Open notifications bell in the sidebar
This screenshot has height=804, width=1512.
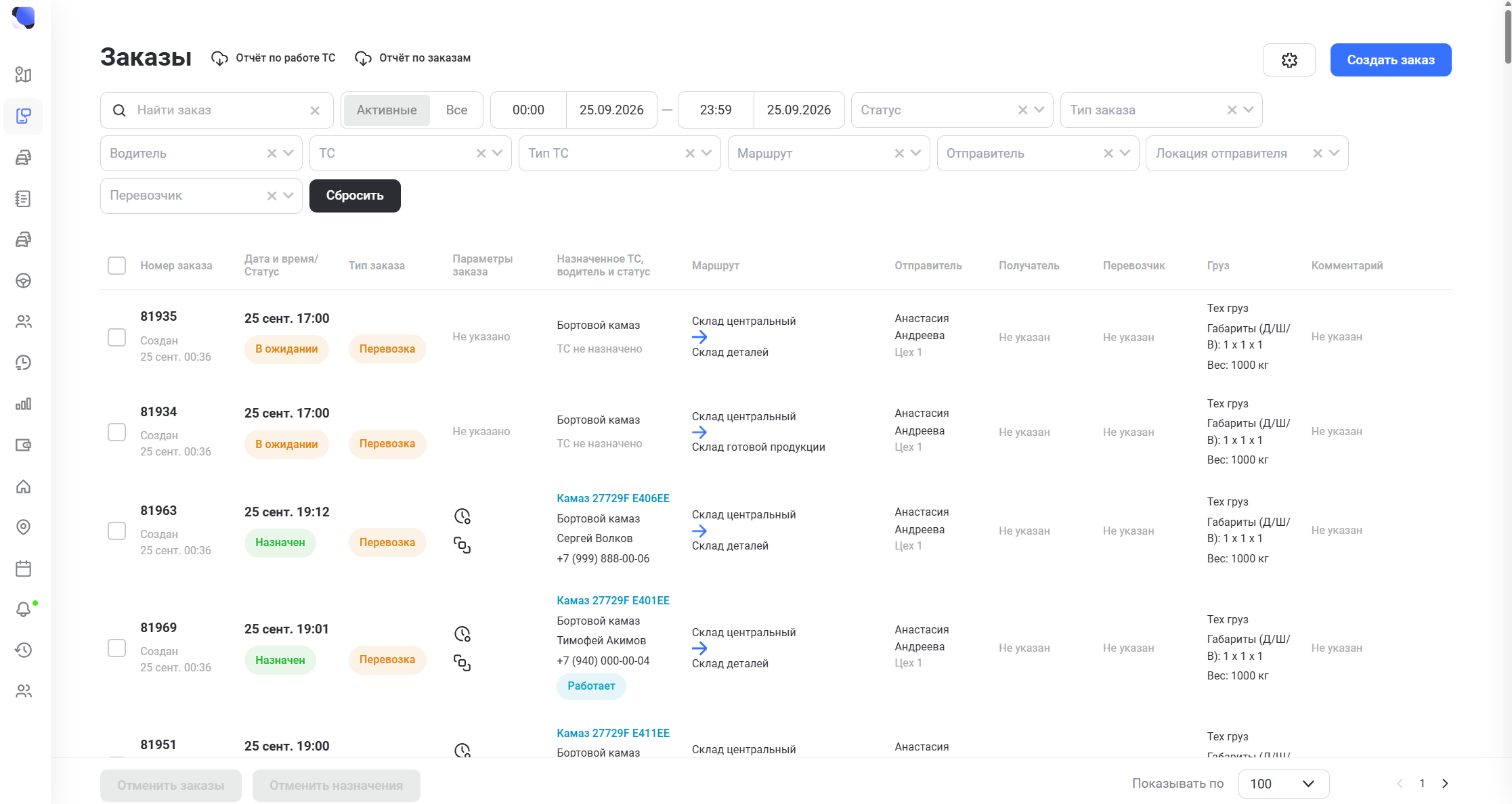(x=24, y=609)
